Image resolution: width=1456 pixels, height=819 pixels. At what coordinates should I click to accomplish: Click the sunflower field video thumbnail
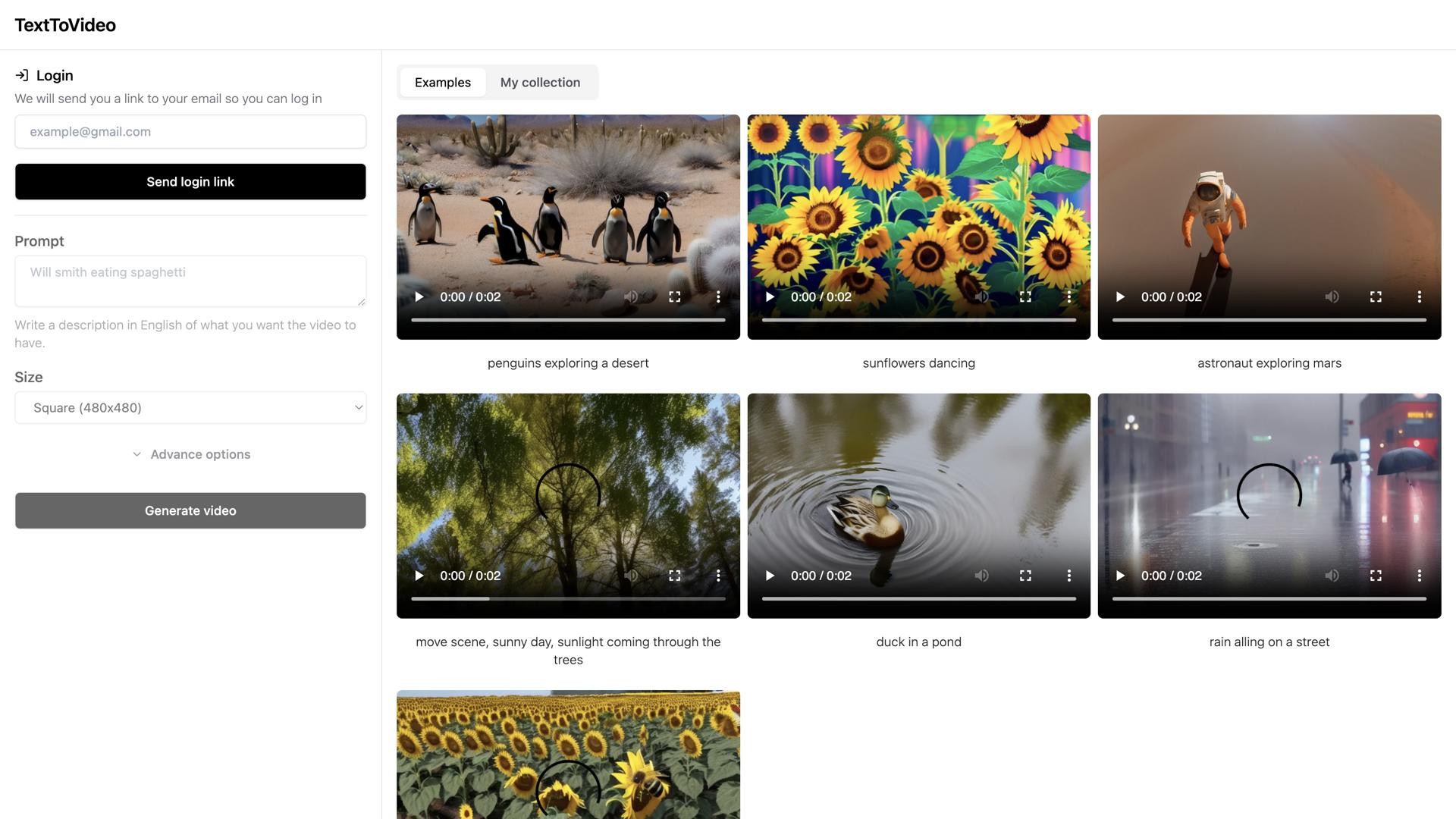[568, 755]
